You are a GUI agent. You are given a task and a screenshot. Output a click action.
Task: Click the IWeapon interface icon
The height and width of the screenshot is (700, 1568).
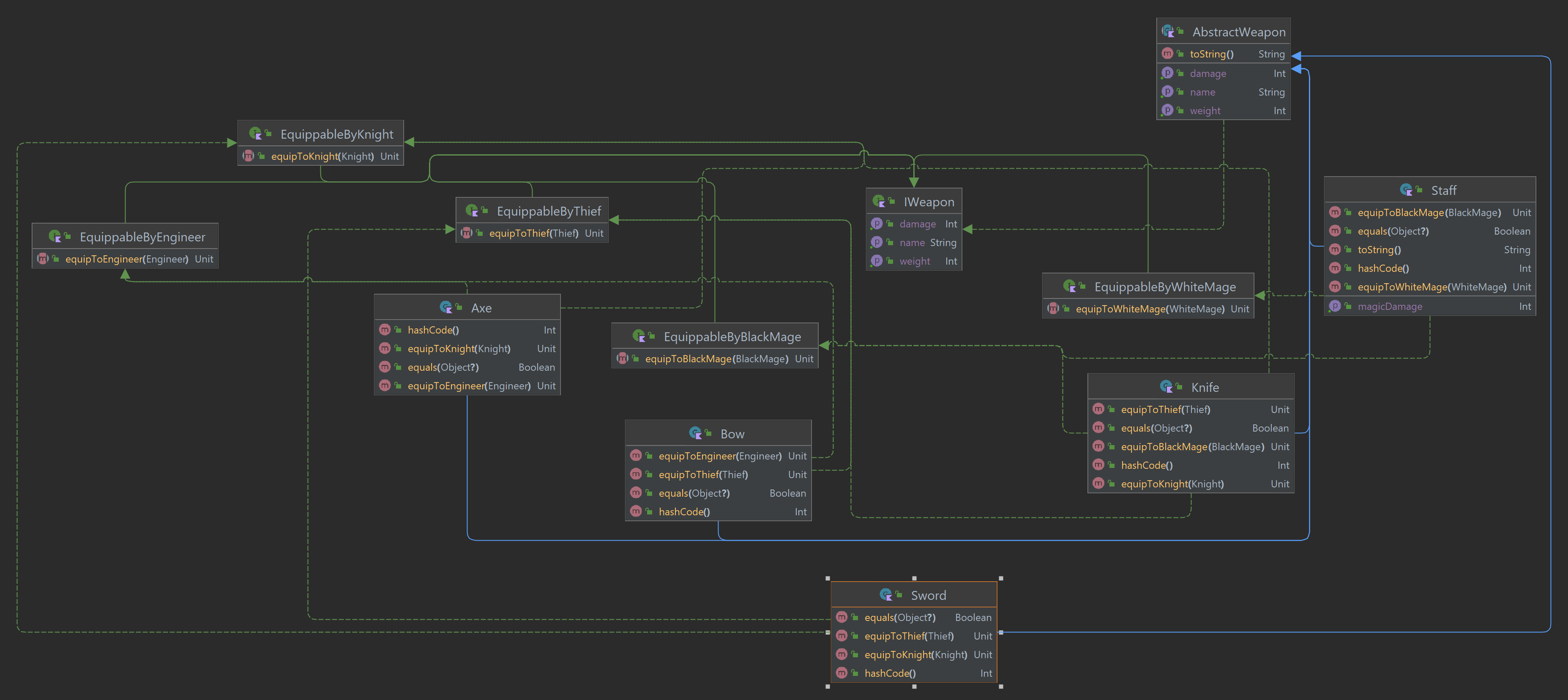click(x=879, y=202)
